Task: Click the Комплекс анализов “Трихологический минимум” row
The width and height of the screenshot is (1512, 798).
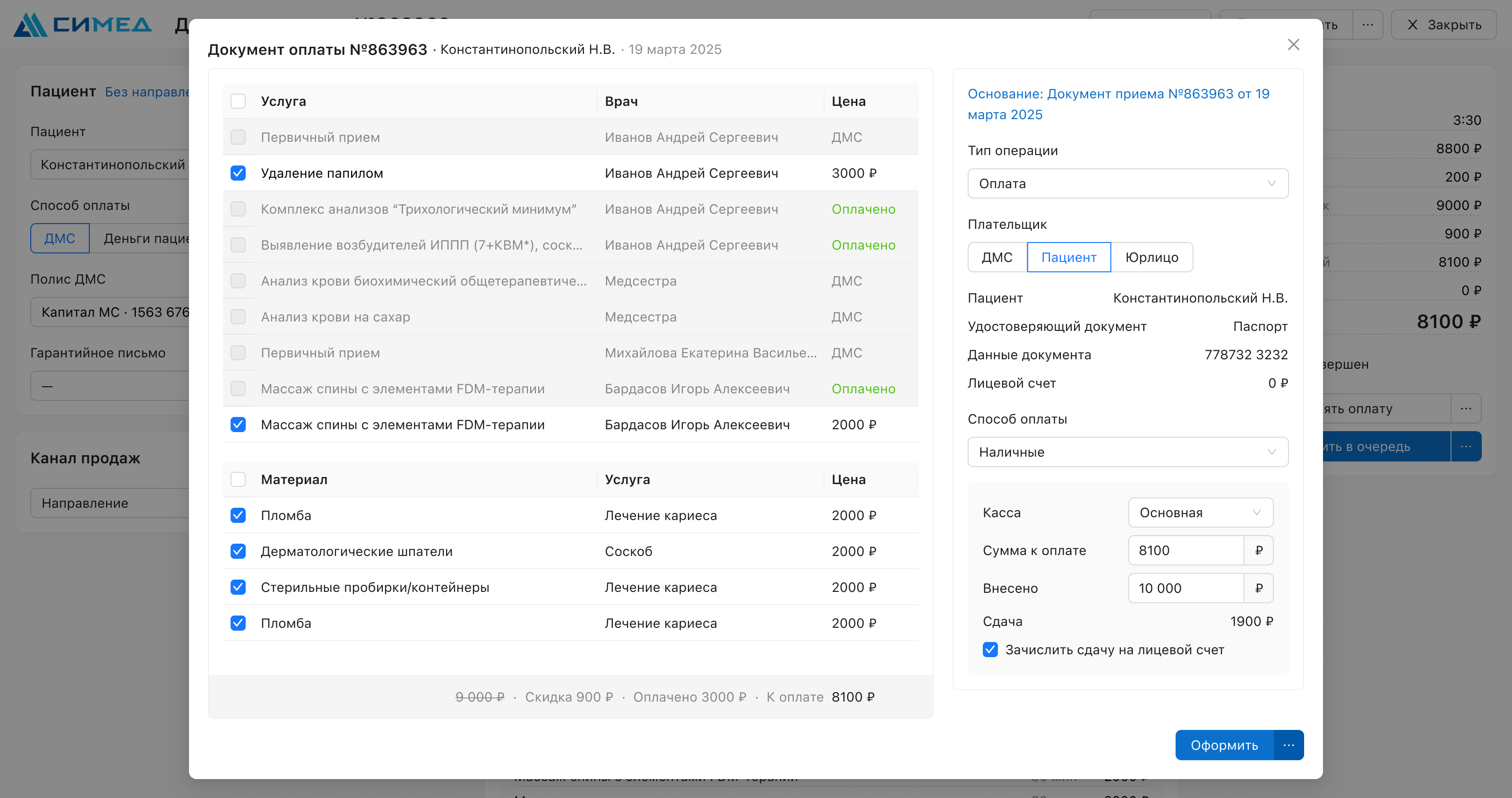Action: [x=570, y=208]
